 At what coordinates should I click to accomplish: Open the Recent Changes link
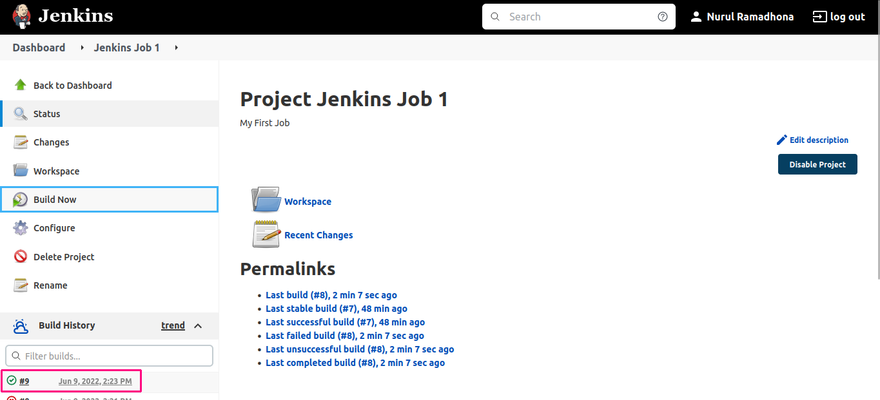[x=319, y=235]
